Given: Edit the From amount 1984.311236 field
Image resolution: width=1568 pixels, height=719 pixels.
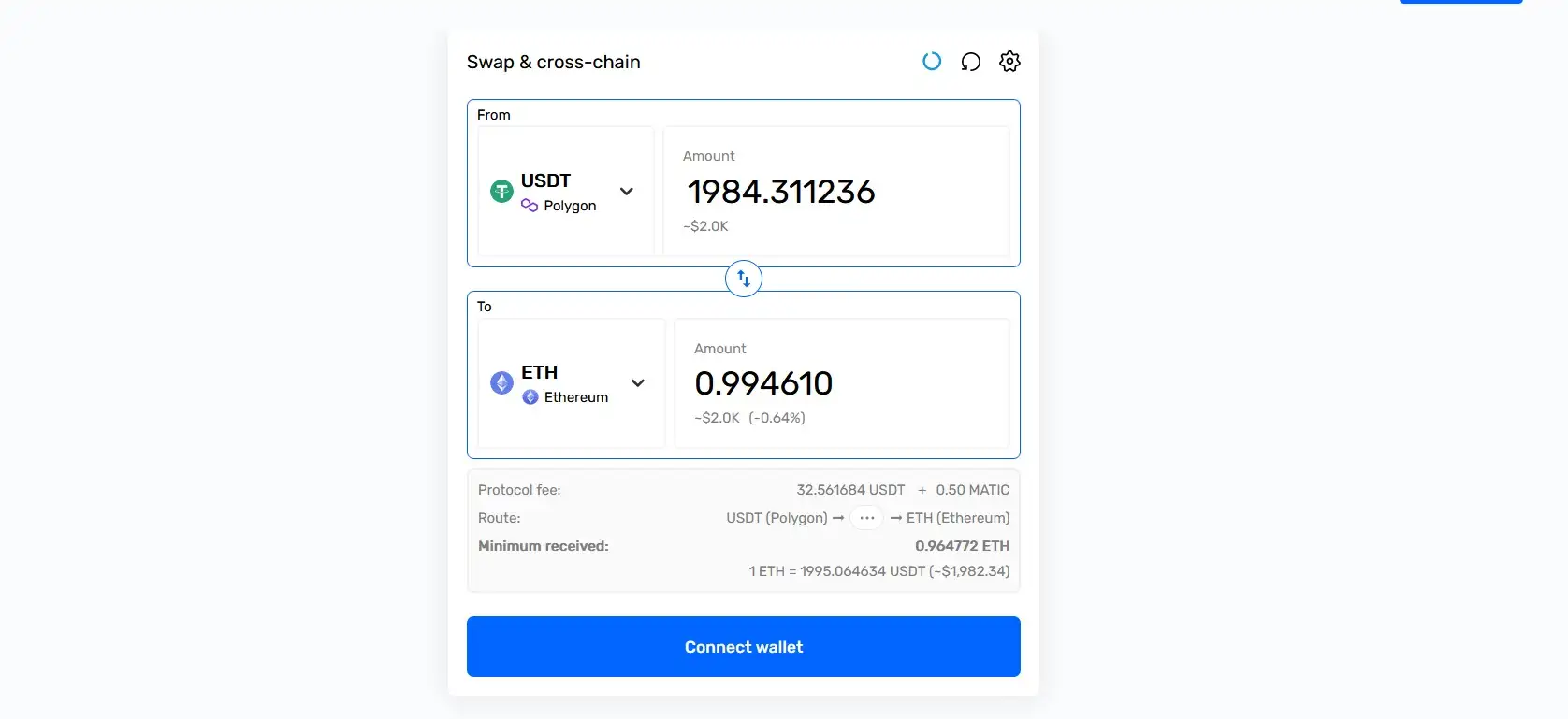Looking at the screenshot, I should point(781,192).
